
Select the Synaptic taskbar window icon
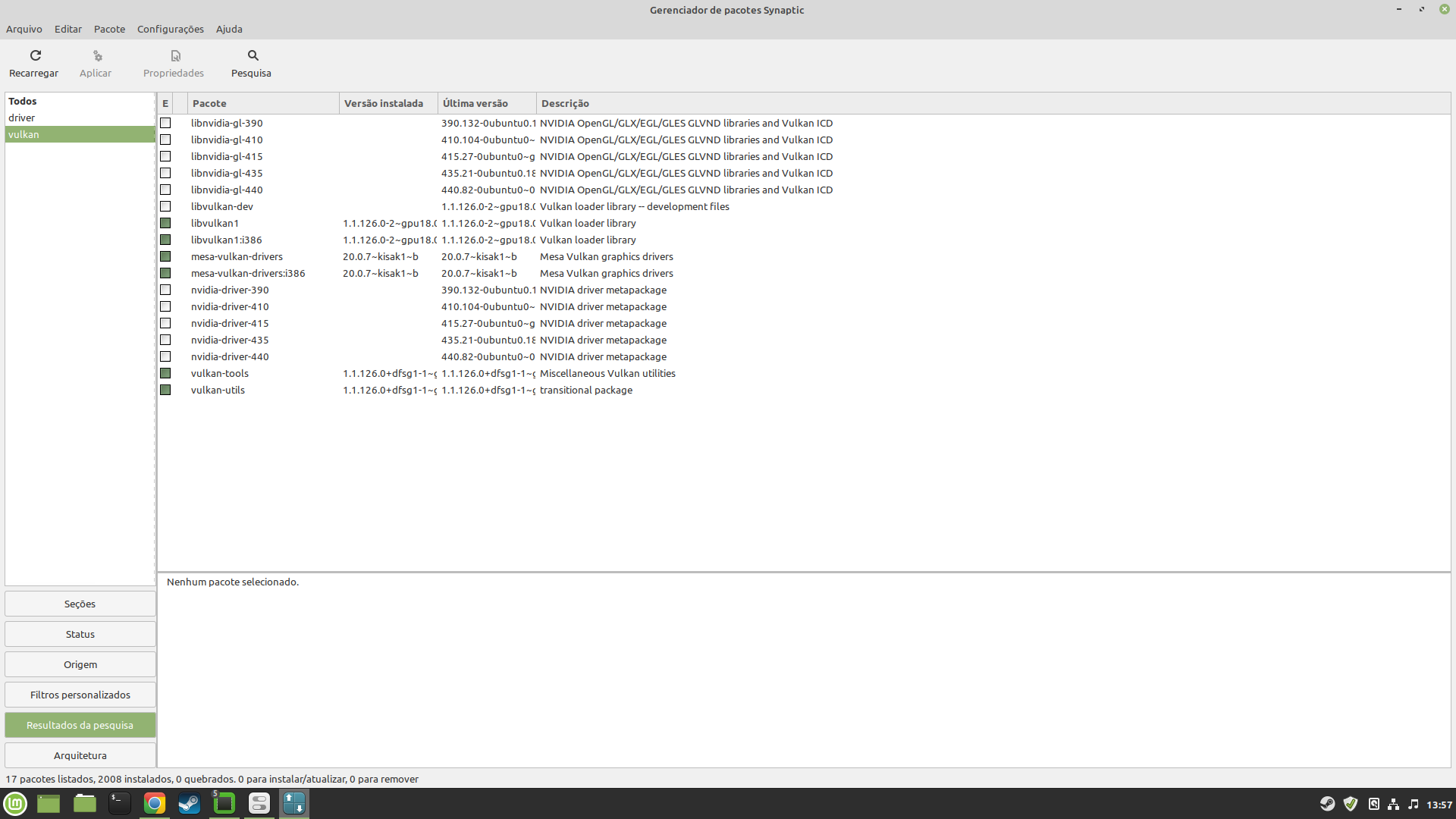pos(294,803)
